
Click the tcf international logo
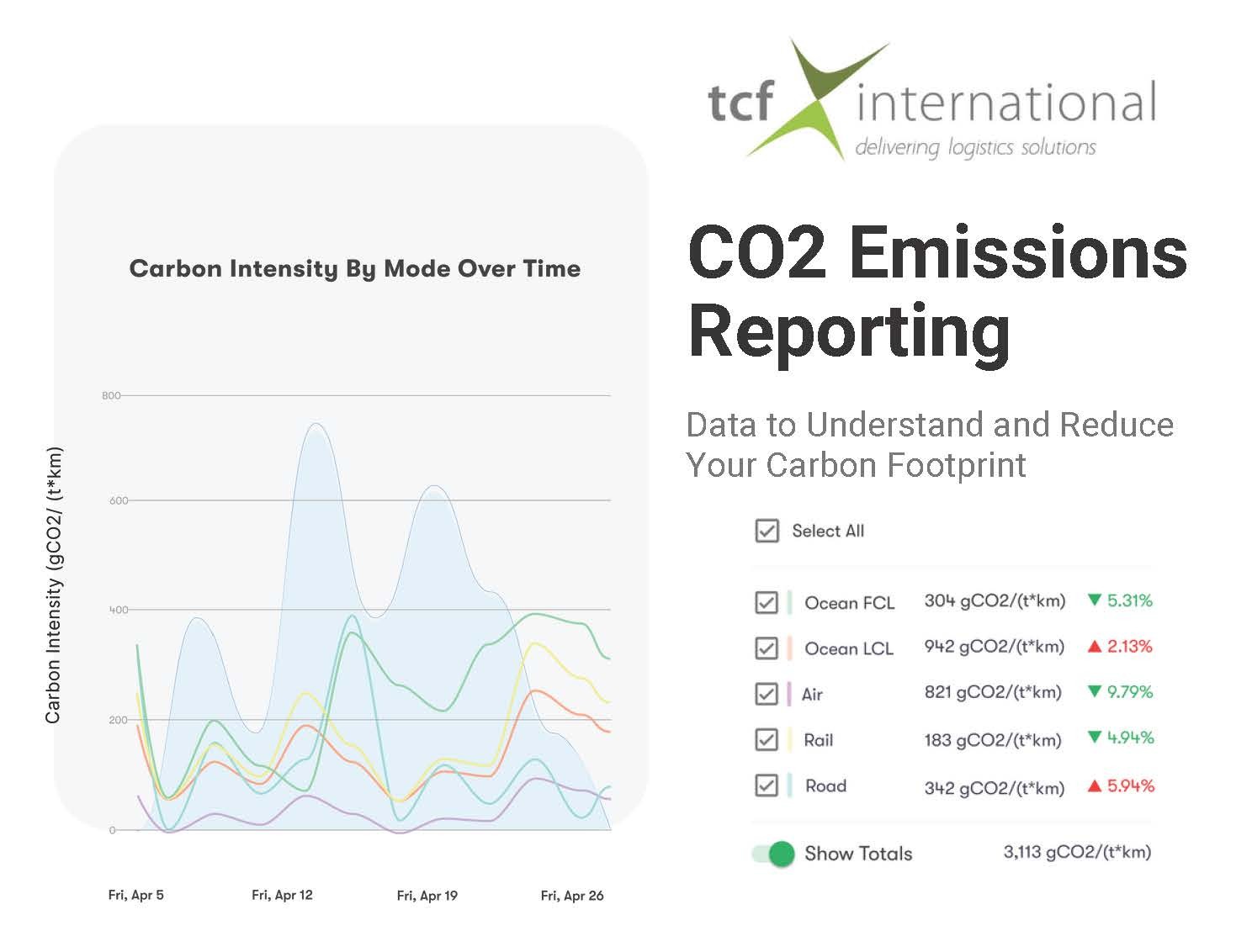click(932, 101)
